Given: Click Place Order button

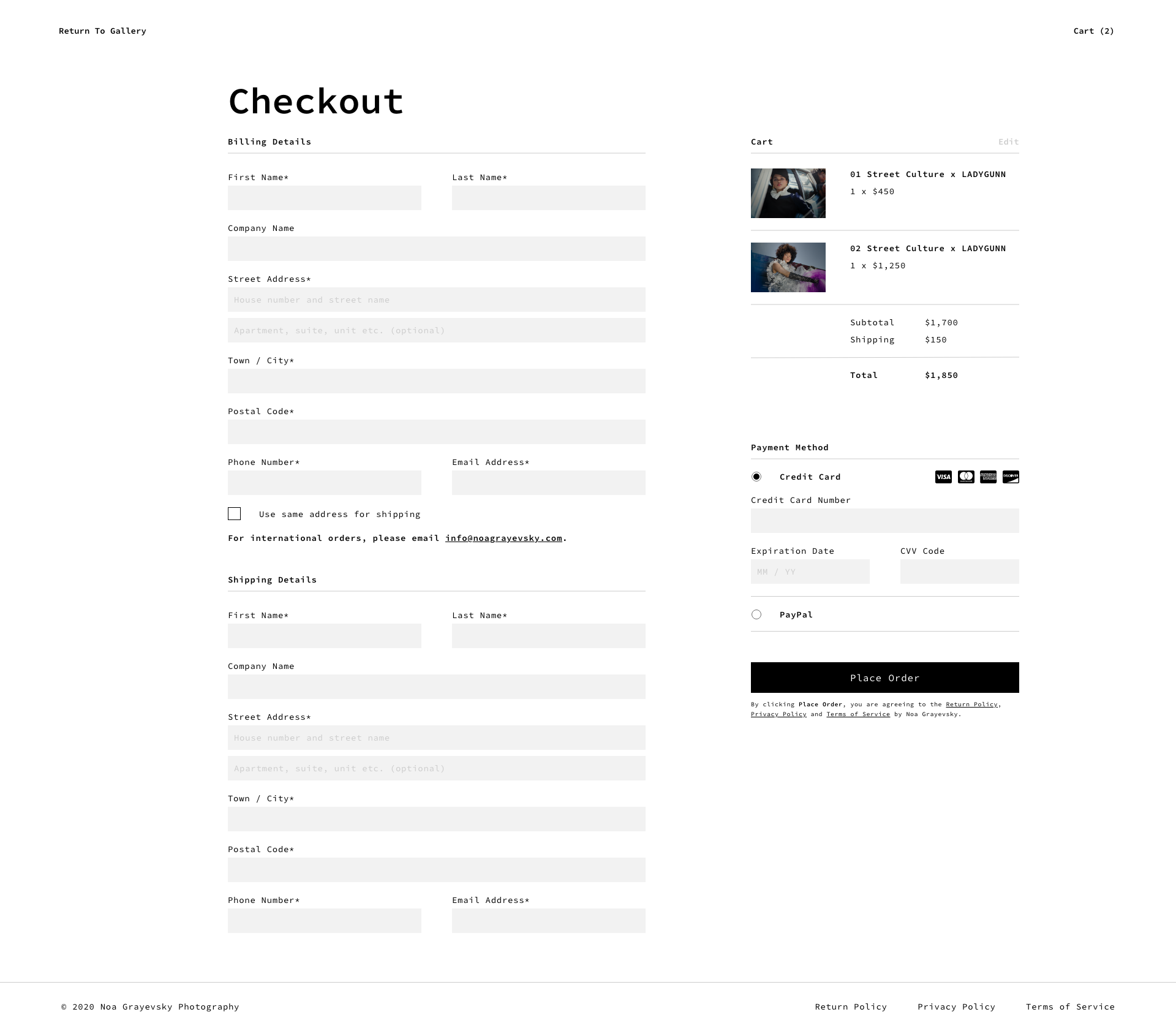Looking at the screenshot, I should coord(885,678).
